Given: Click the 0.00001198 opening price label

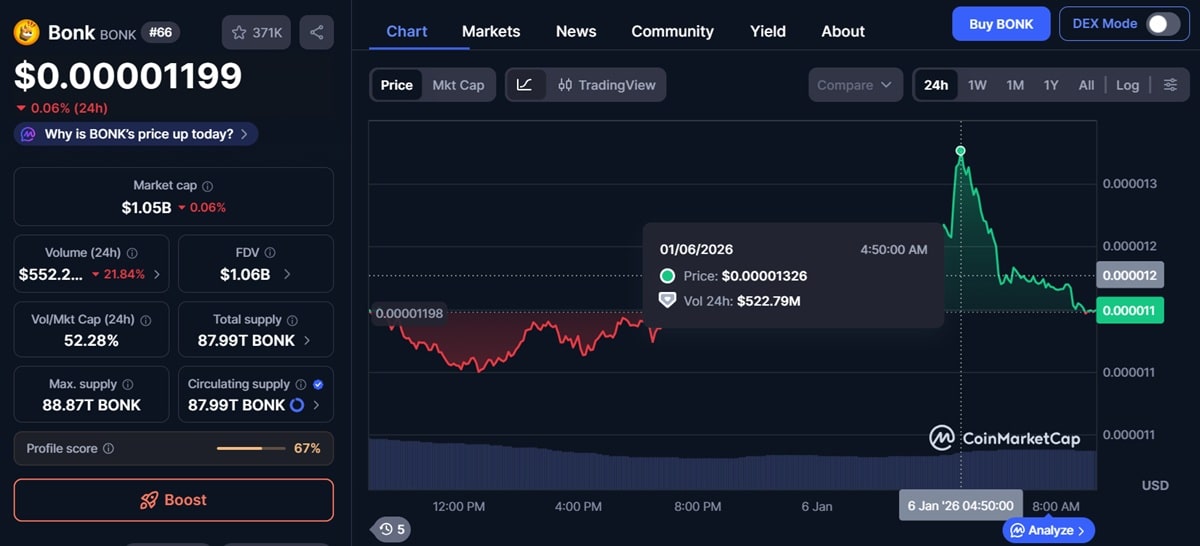Looking at the screenshot, I should pos(408,313).
